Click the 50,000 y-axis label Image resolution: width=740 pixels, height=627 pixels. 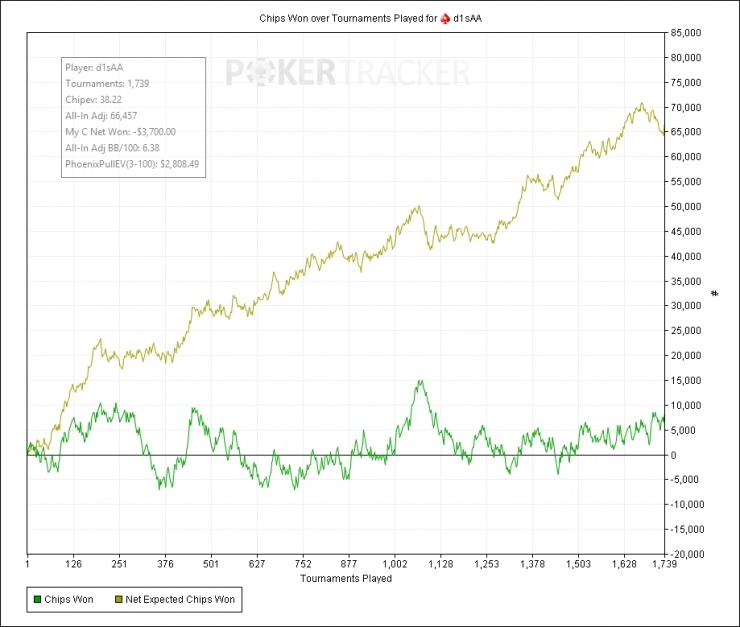click(x=686, y=207)
